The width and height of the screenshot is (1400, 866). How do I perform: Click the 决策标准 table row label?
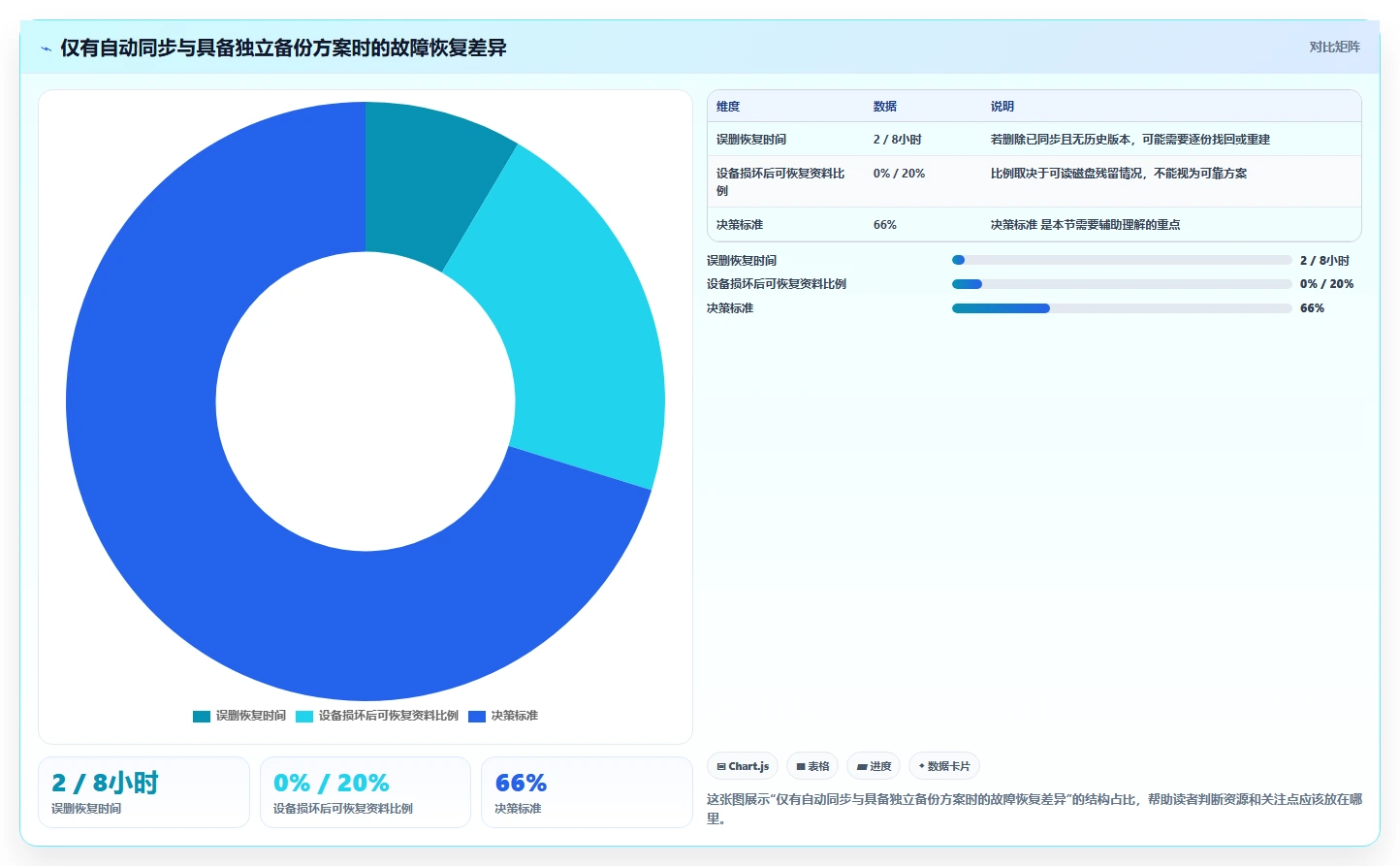click(740, 225)
